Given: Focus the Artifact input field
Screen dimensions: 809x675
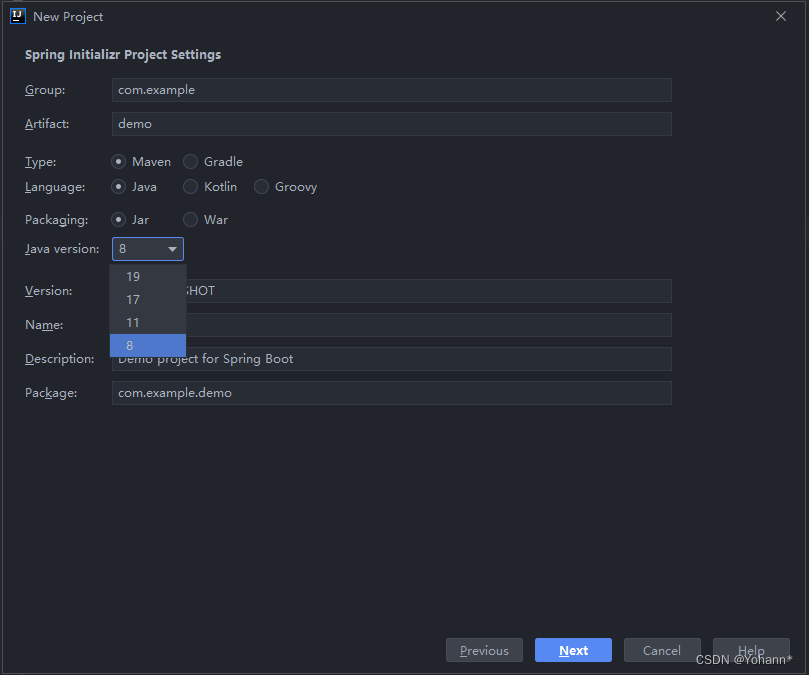Looking at the screenshot, I should click(392, 124).
